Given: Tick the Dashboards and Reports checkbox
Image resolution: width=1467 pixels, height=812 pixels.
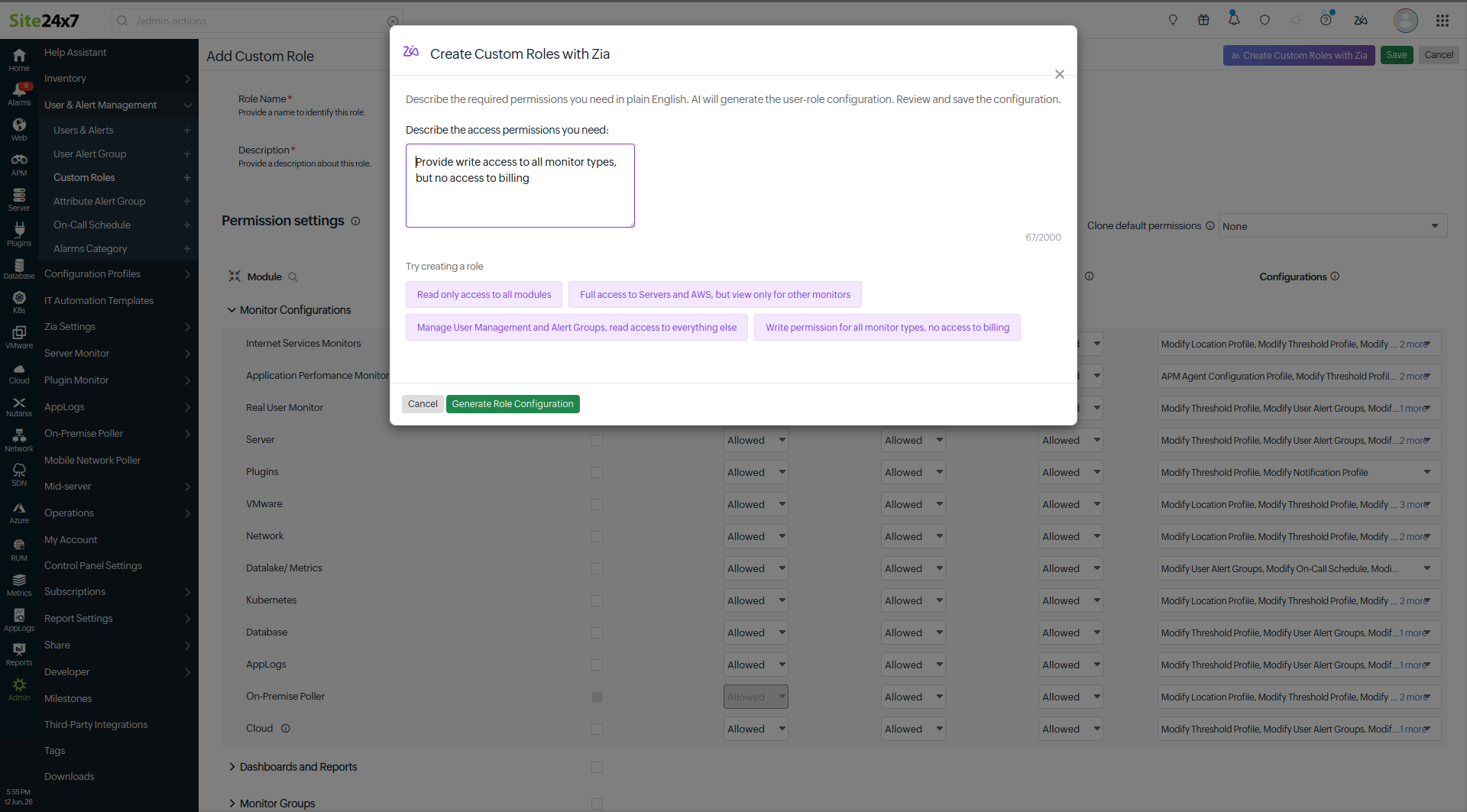Looking at the screenshot, I should [597, 768].
